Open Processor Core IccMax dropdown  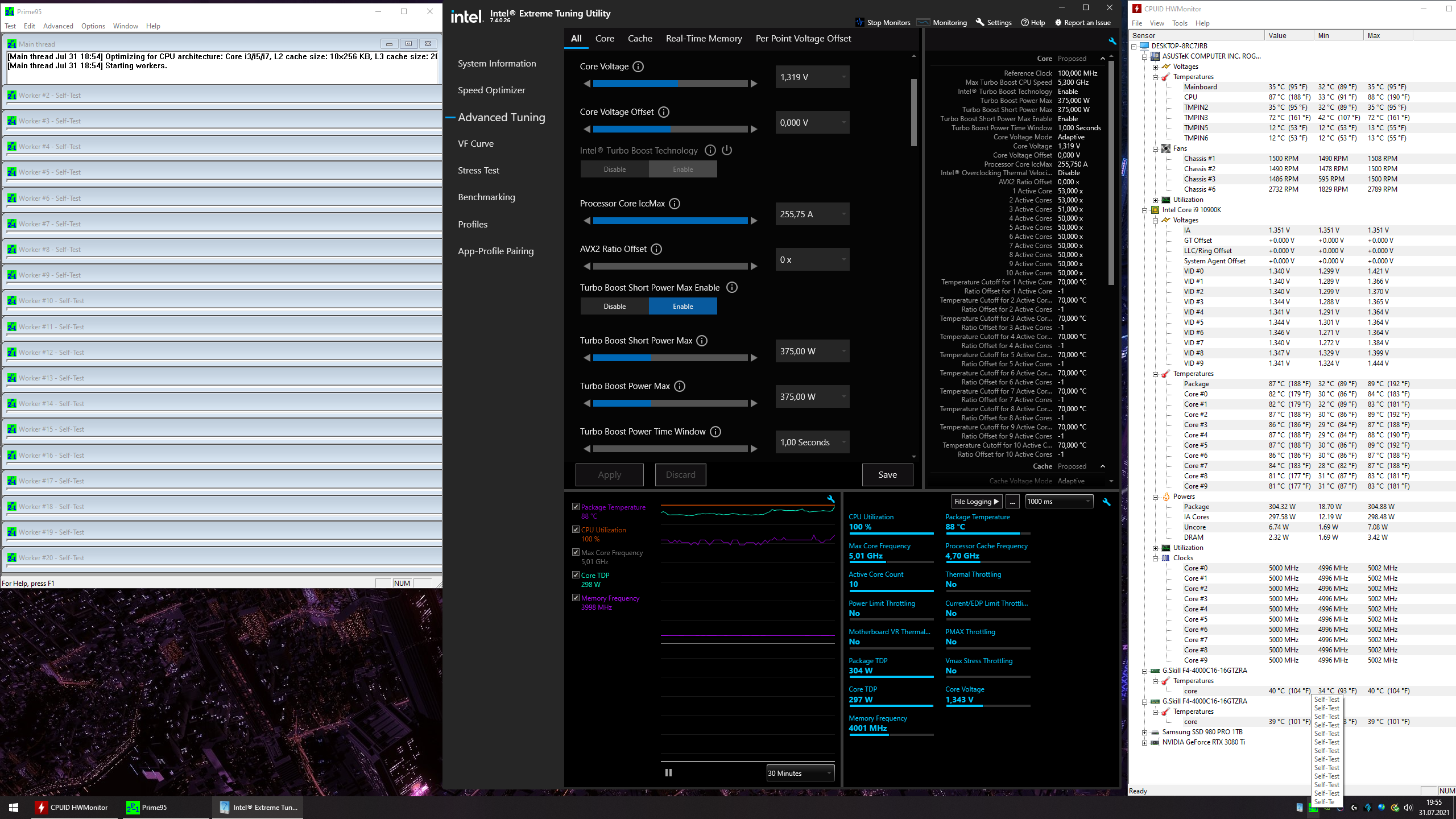tap(812, 214)
